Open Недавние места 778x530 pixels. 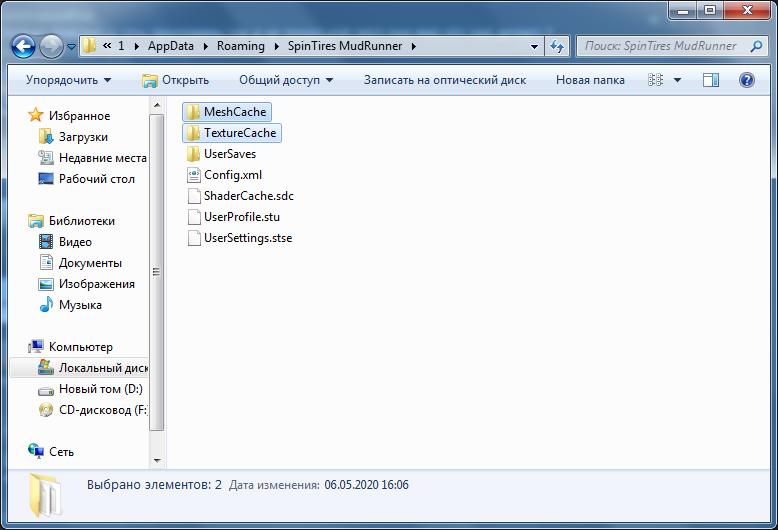pyautogui.click(x=103, y=158)
